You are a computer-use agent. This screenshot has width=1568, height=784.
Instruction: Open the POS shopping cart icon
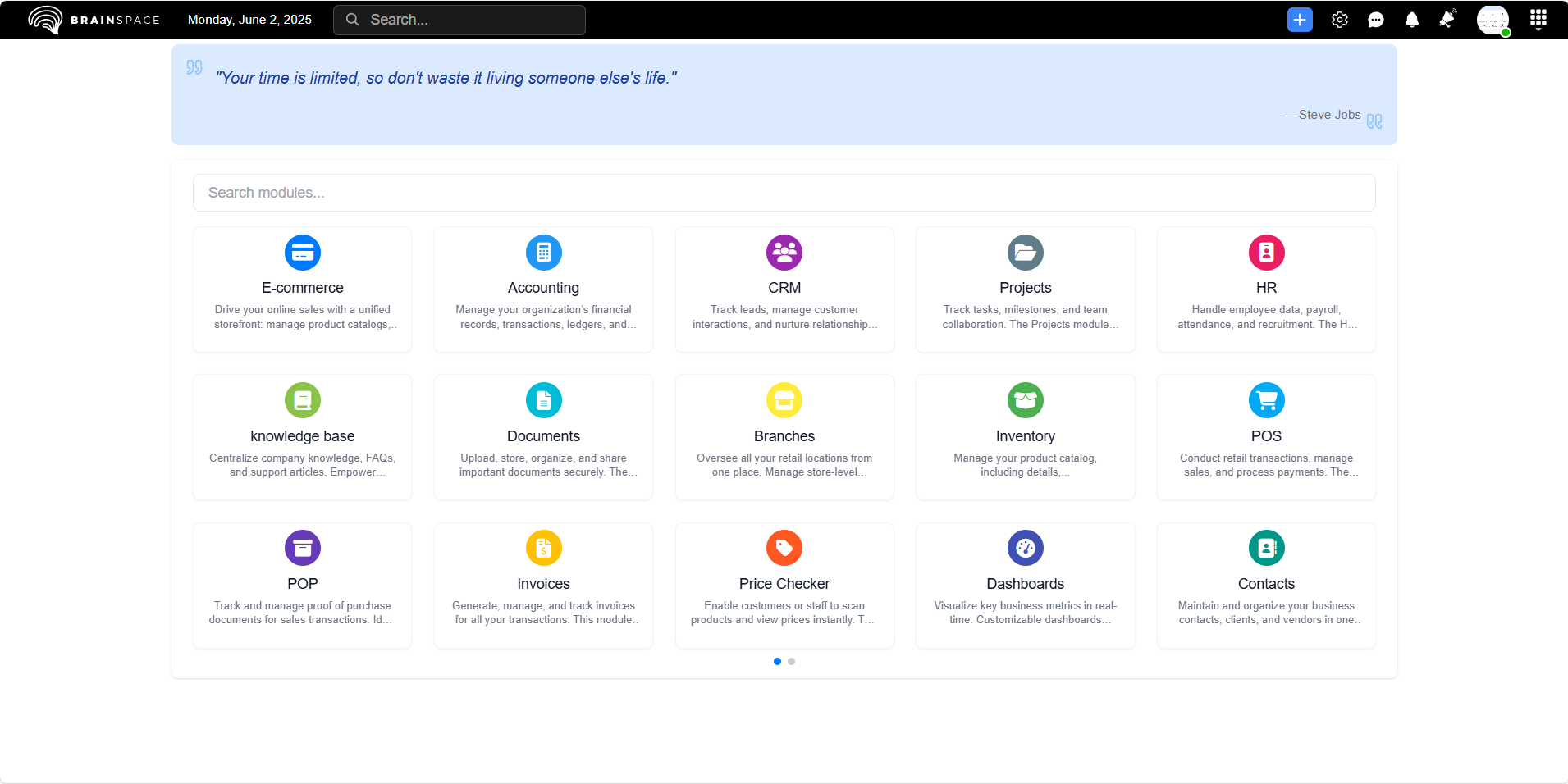pyautogui.click(x=1266, y=400)
